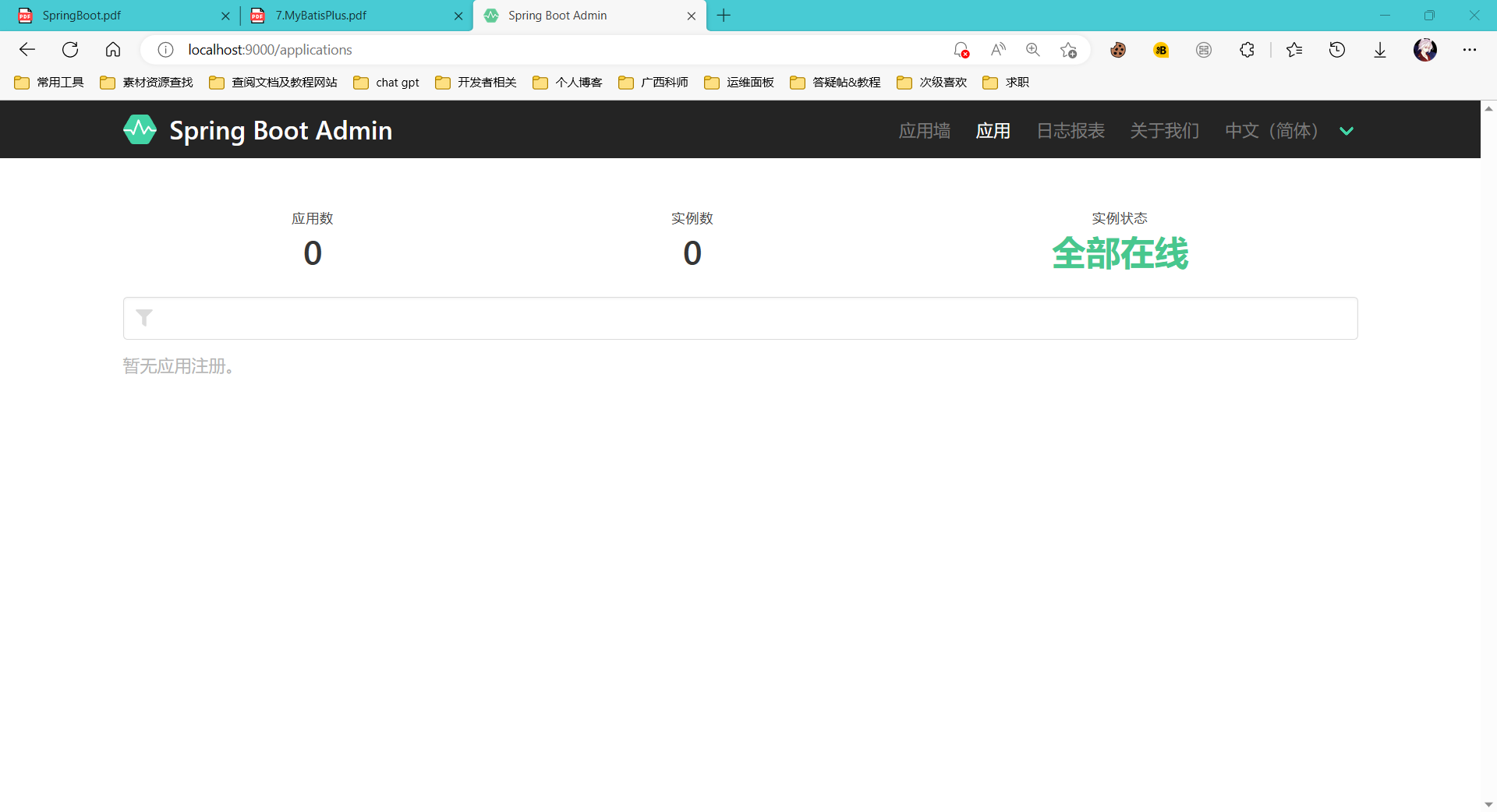The height and width of the screenshot is (812, 1497).
Task: Click the 应用数 count label
Action: pos(313,218)
